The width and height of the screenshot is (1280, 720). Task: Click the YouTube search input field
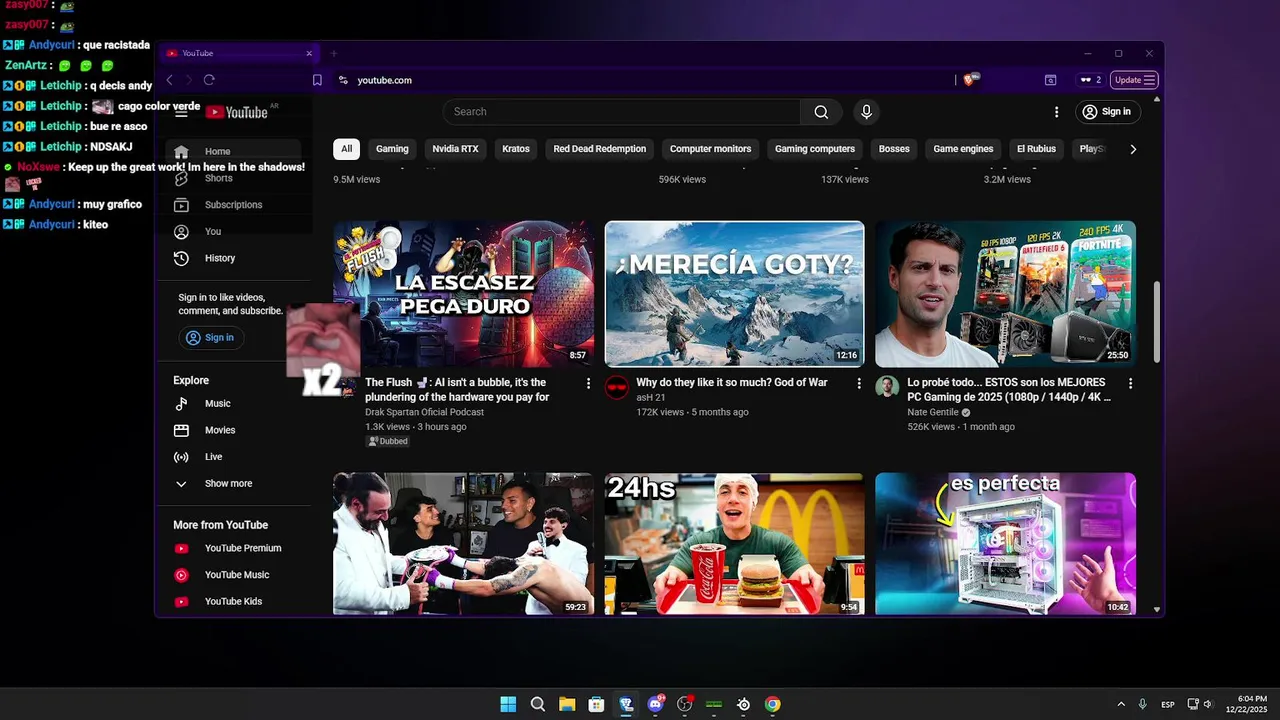[x=621, y=112]
